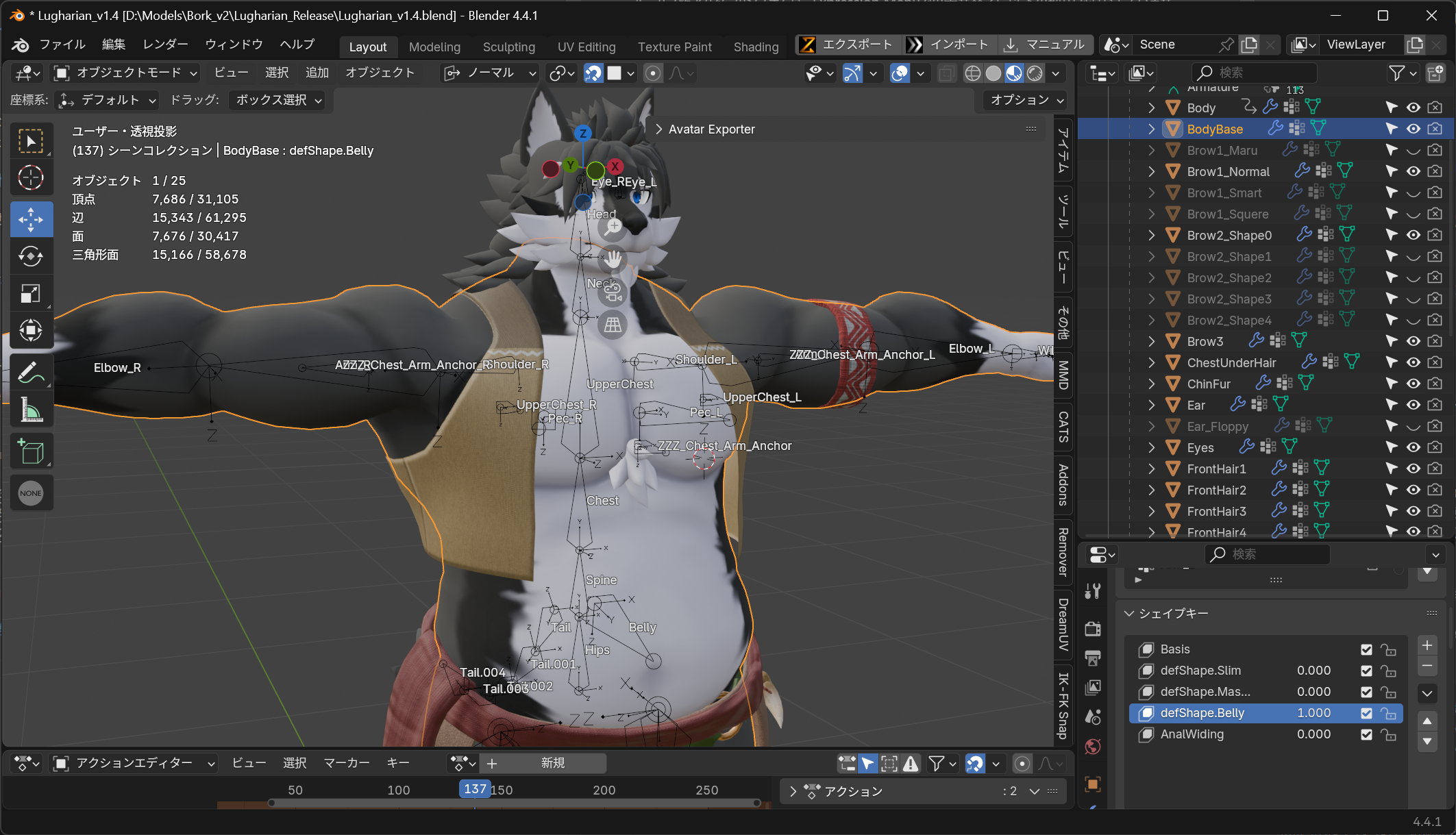Select the Add Cube tool
This screenshot has width=1456, height=835.
pos(31,452)
